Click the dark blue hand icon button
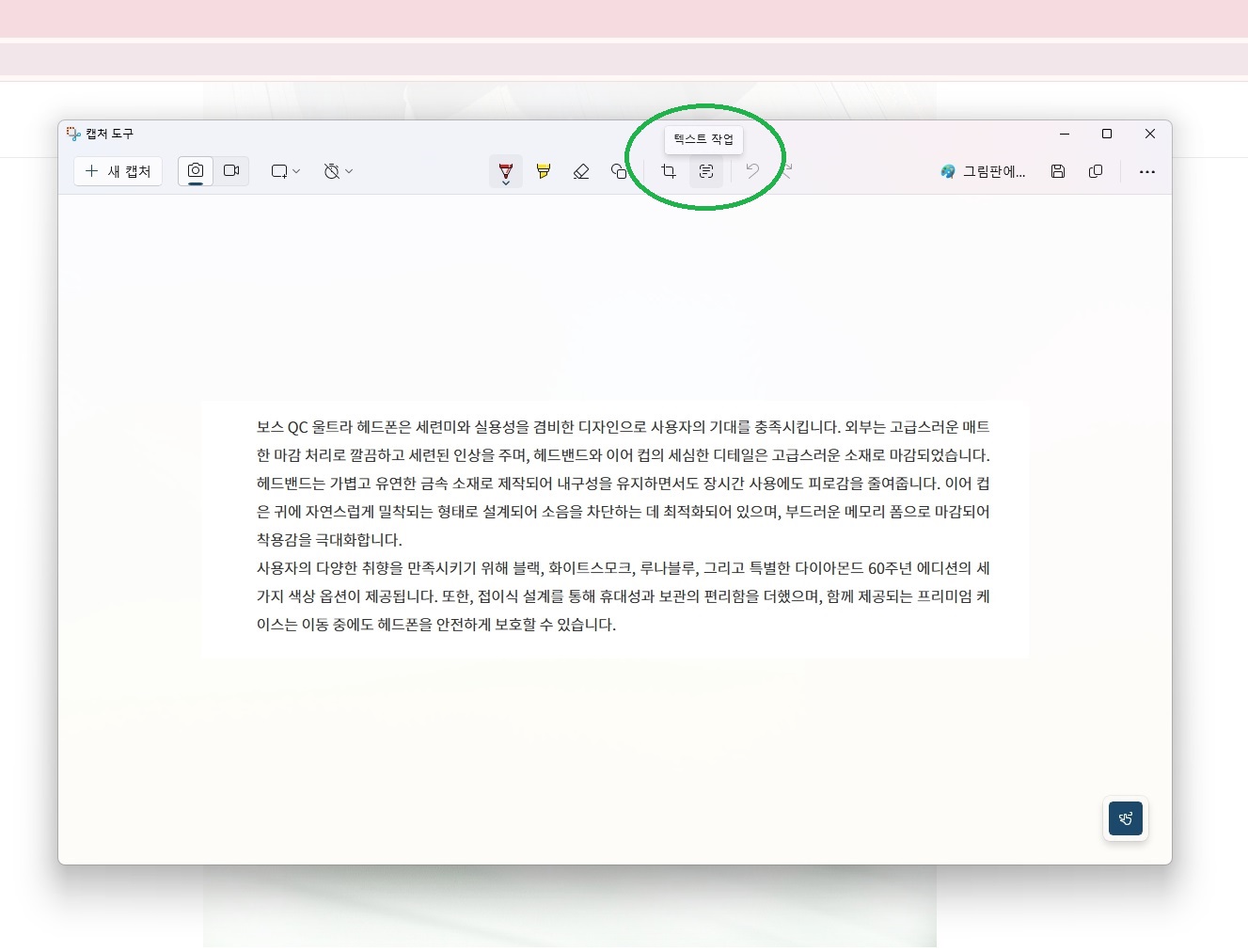Viewport: 1248px width, 952px height. (1126, 818)
